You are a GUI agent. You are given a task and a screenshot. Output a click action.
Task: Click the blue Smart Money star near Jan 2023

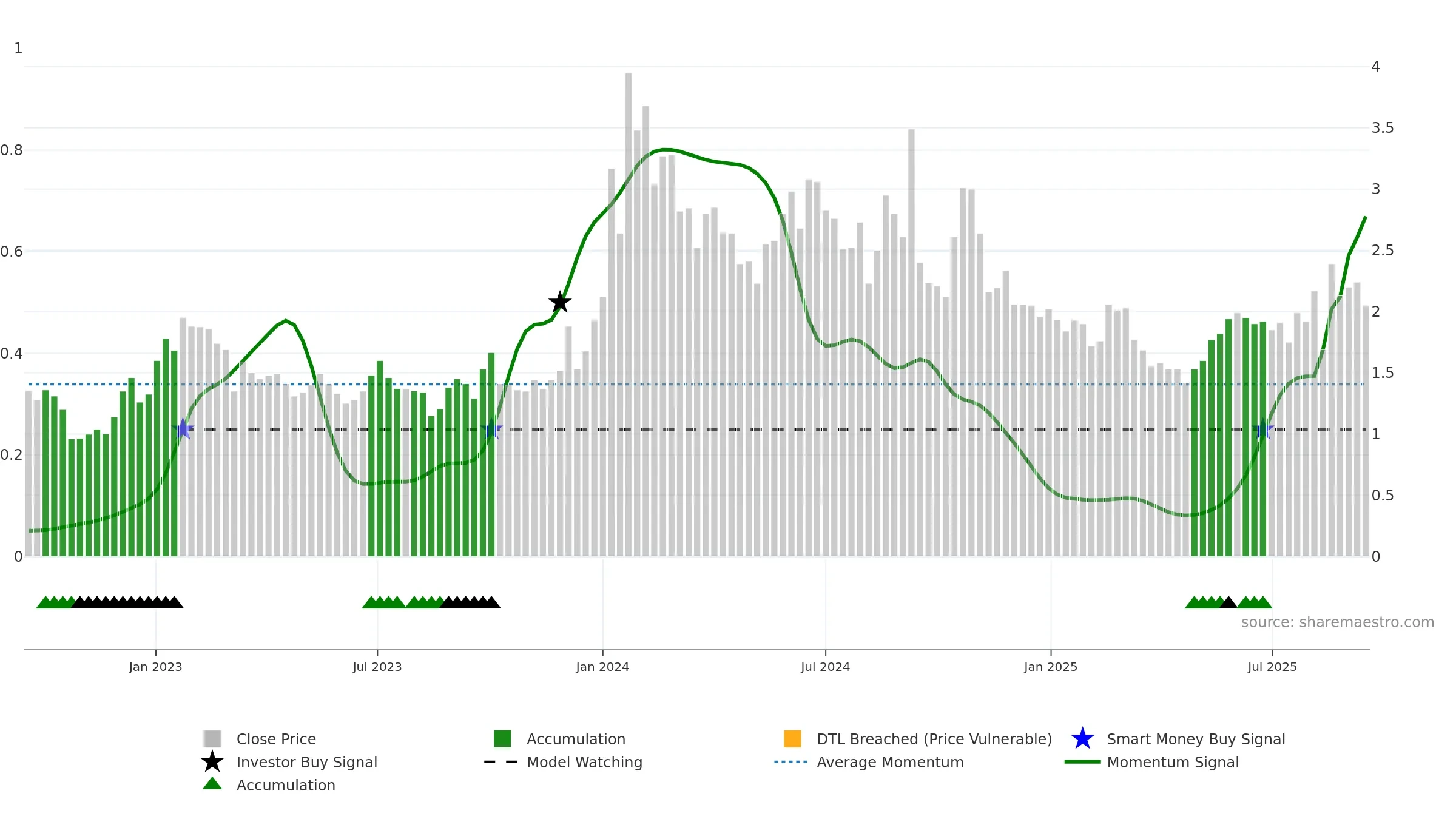pos(183,429)
